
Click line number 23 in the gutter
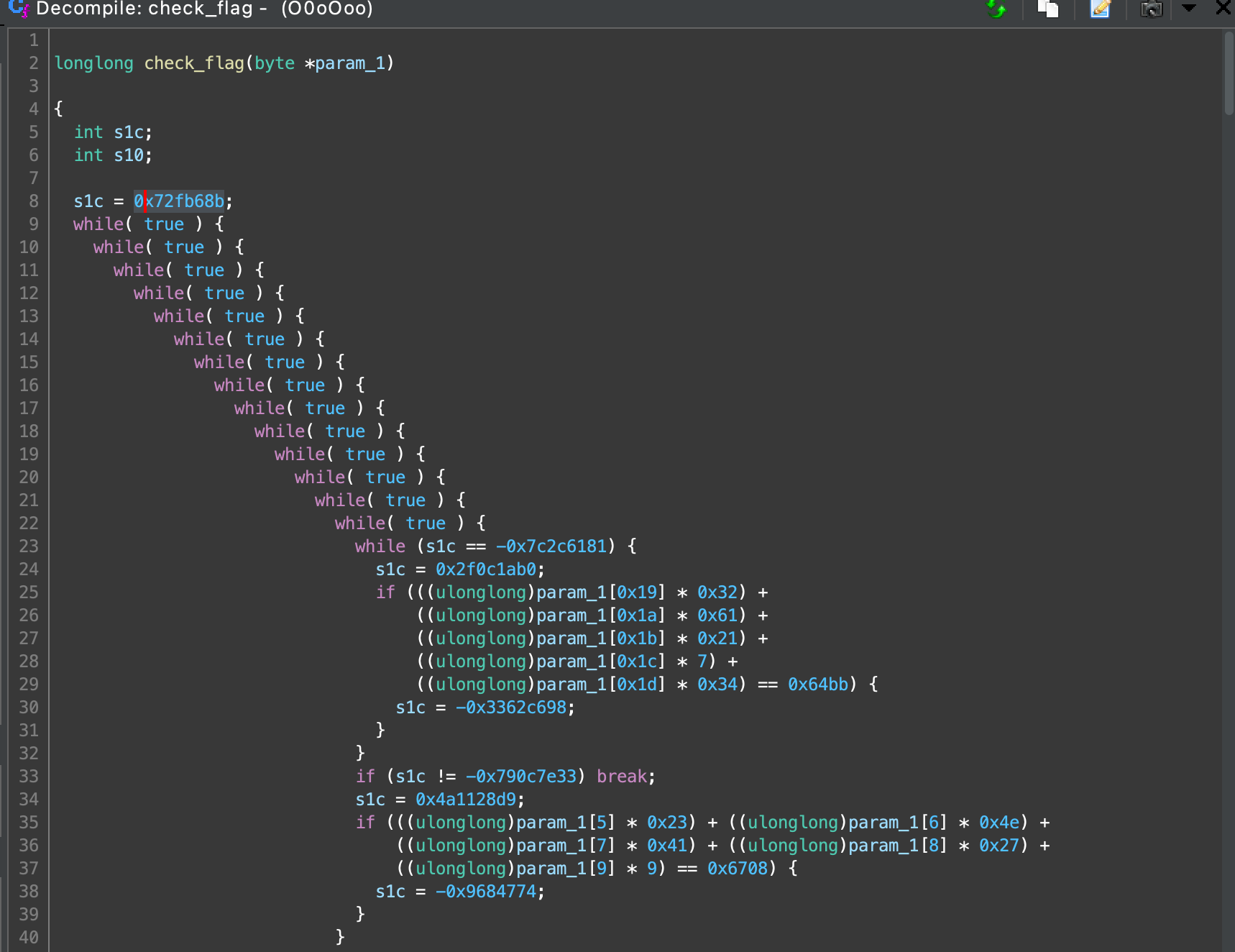coord(29,546)
